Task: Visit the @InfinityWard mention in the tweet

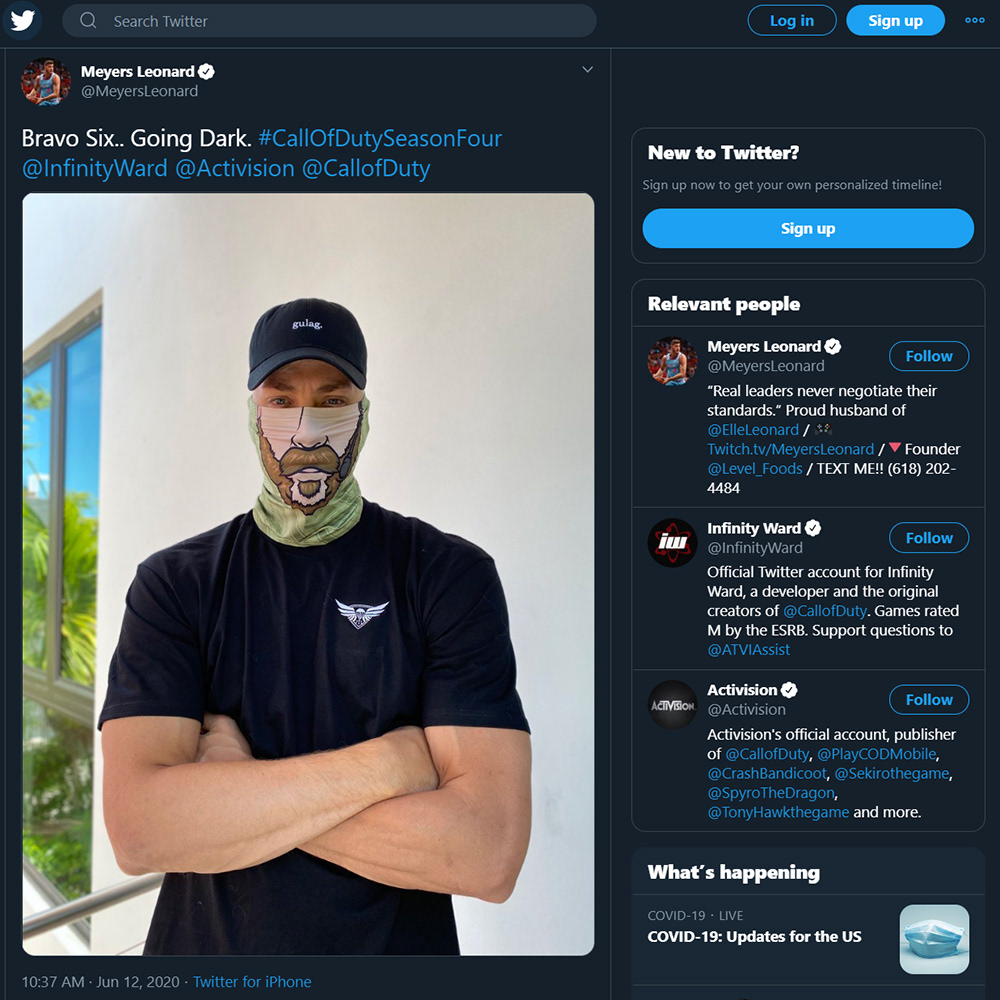Action: (x=95, y=168)
